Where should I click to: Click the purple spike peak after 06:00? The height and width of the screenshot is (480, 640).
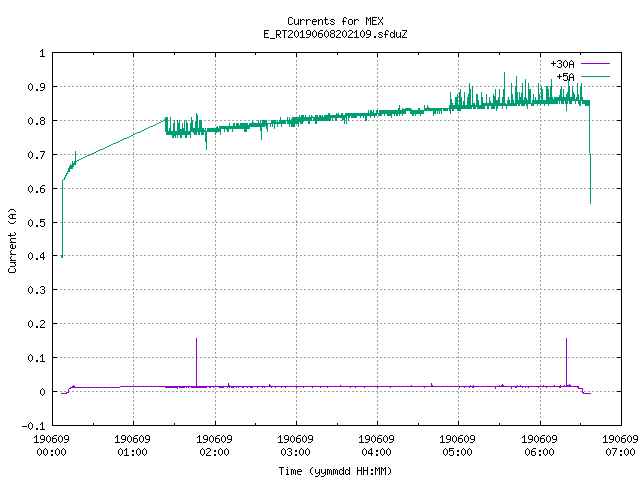pos(566,339)
